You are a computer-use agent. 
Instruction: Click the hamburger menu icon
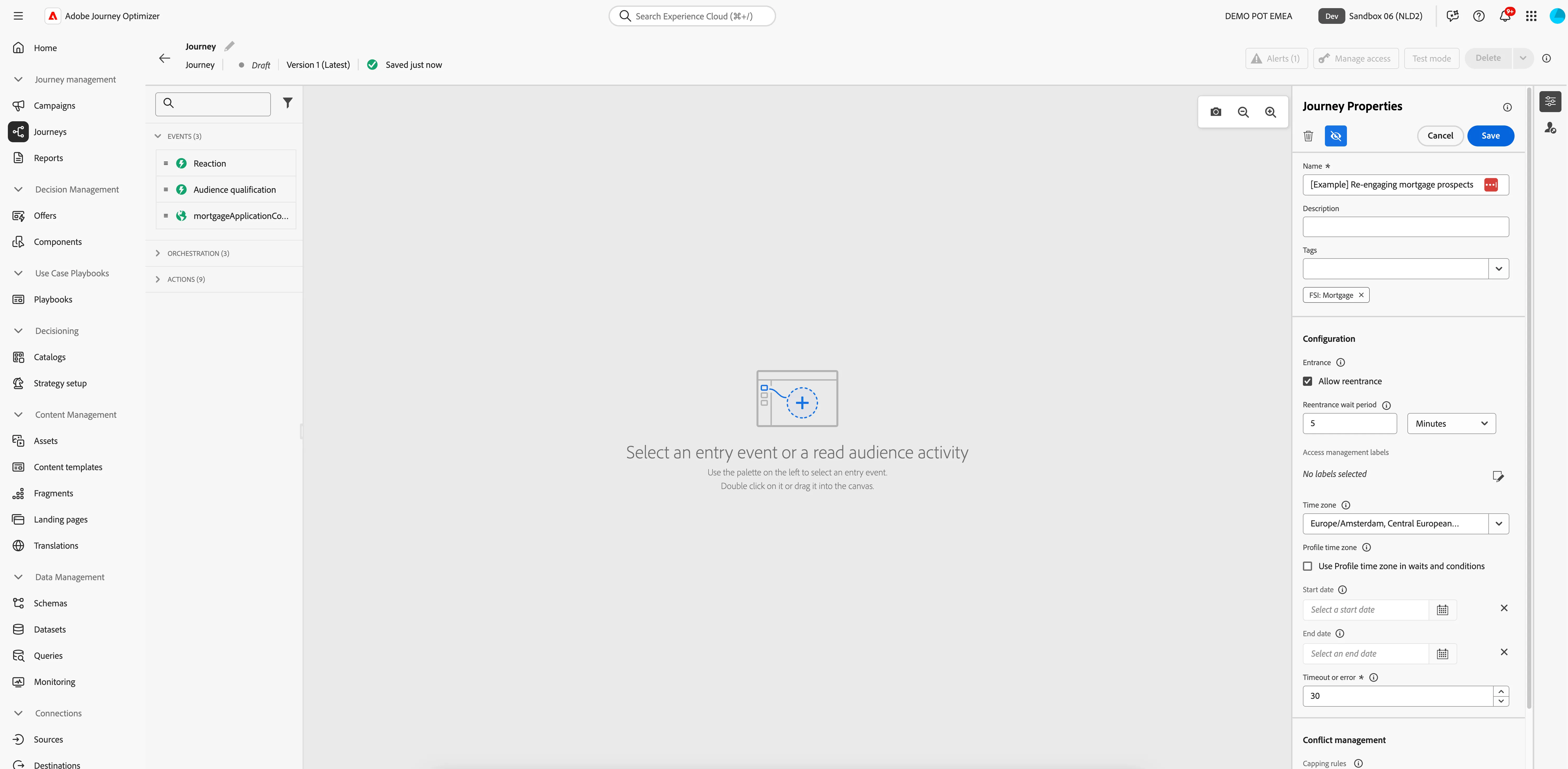pyautogui.click(x=18, y=16)
